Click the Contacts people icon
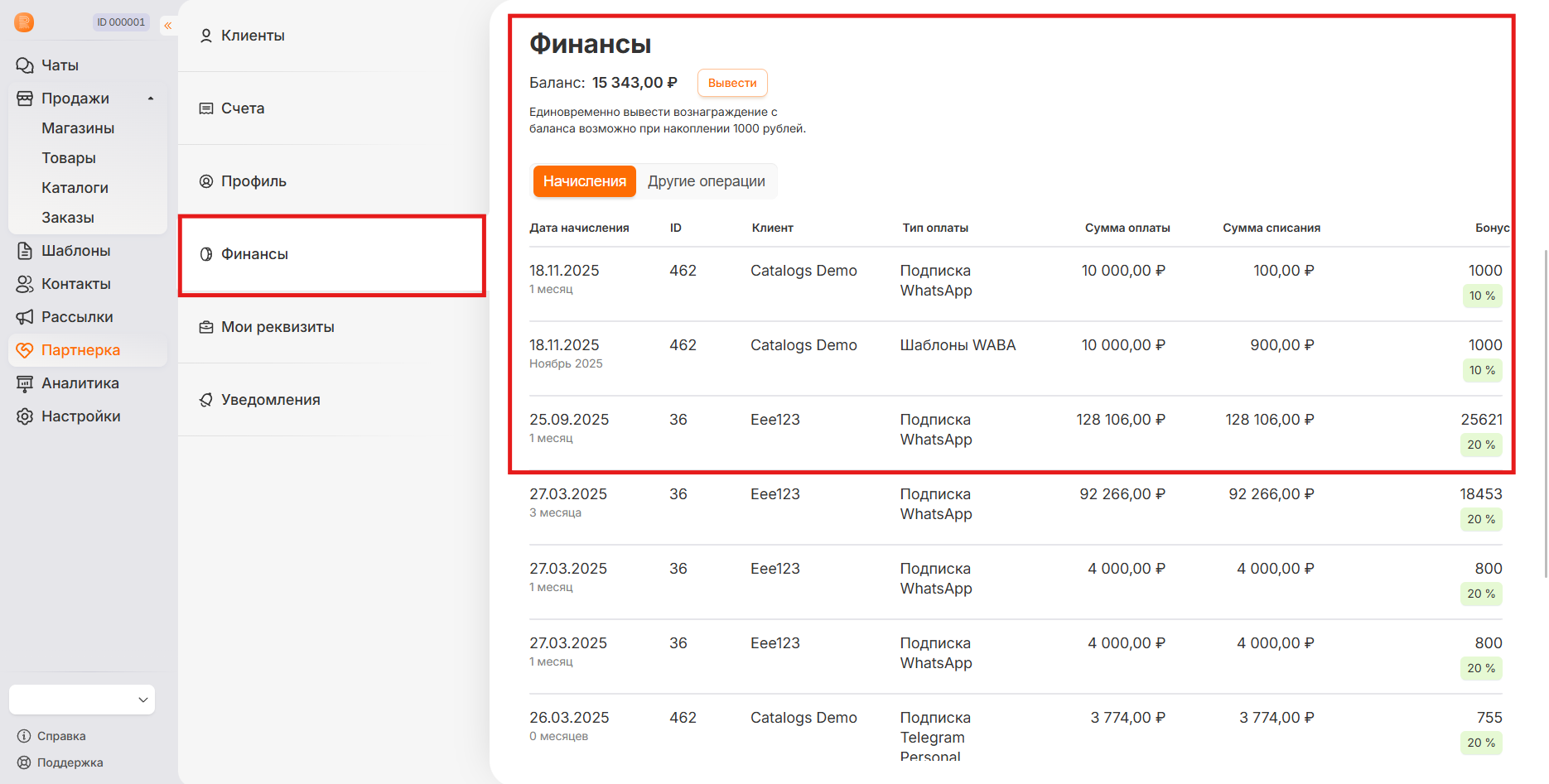 click(25, 284)
